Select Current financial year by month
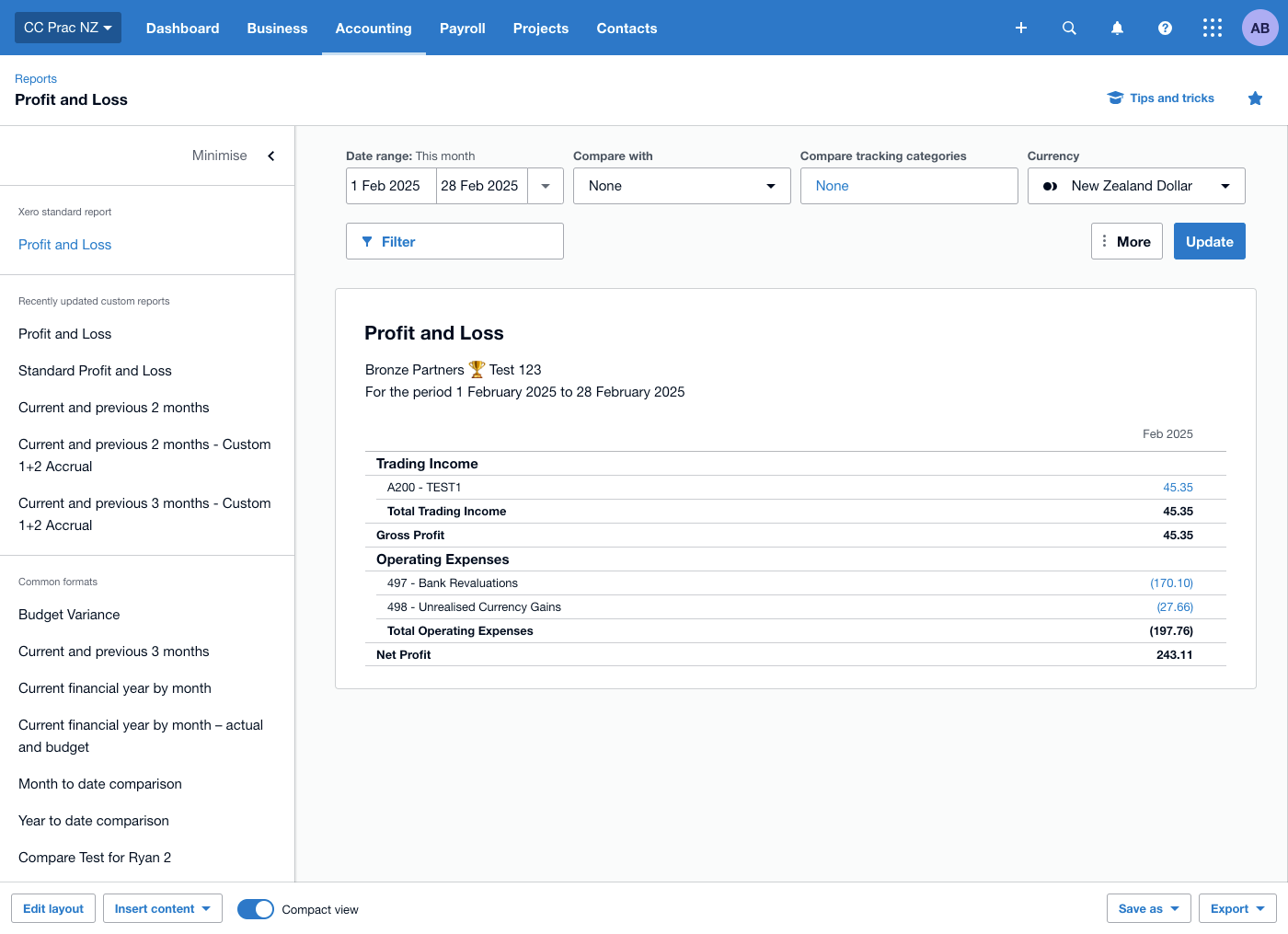The height and width of the screenshot is (934, 1288). click(115, 688)
